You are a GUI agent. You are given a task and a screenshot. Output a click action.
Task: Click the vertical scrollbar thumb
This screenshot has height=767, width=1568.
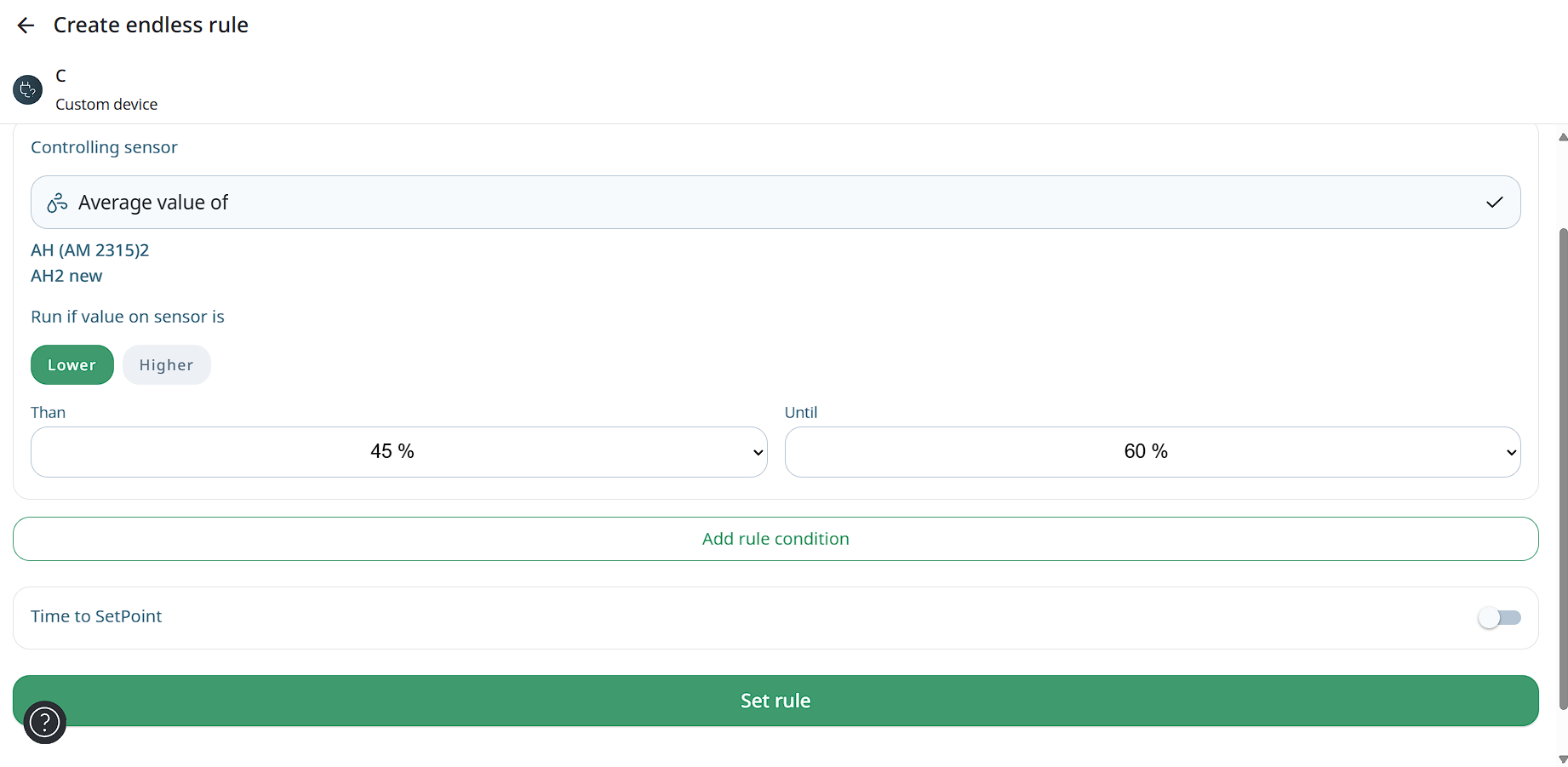pyautogui.click(x=1562, y=468)
